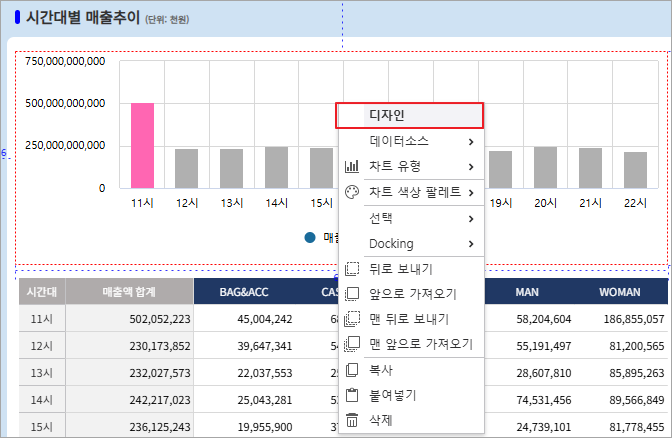Expand the 선택 submenu arrow
This screenshot has width=672, height=438.
point(470,218)
